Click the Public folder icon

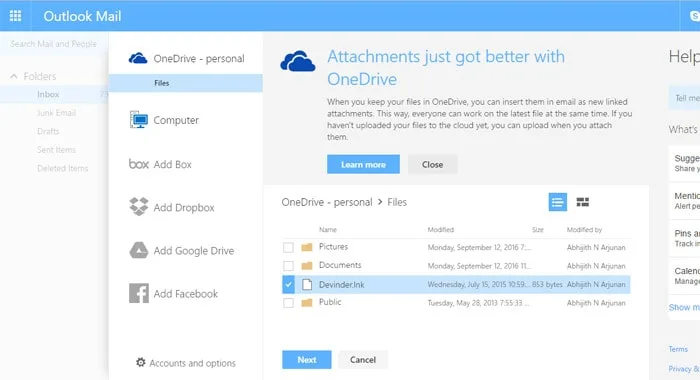pyautogui.click(x=307, y=303)
